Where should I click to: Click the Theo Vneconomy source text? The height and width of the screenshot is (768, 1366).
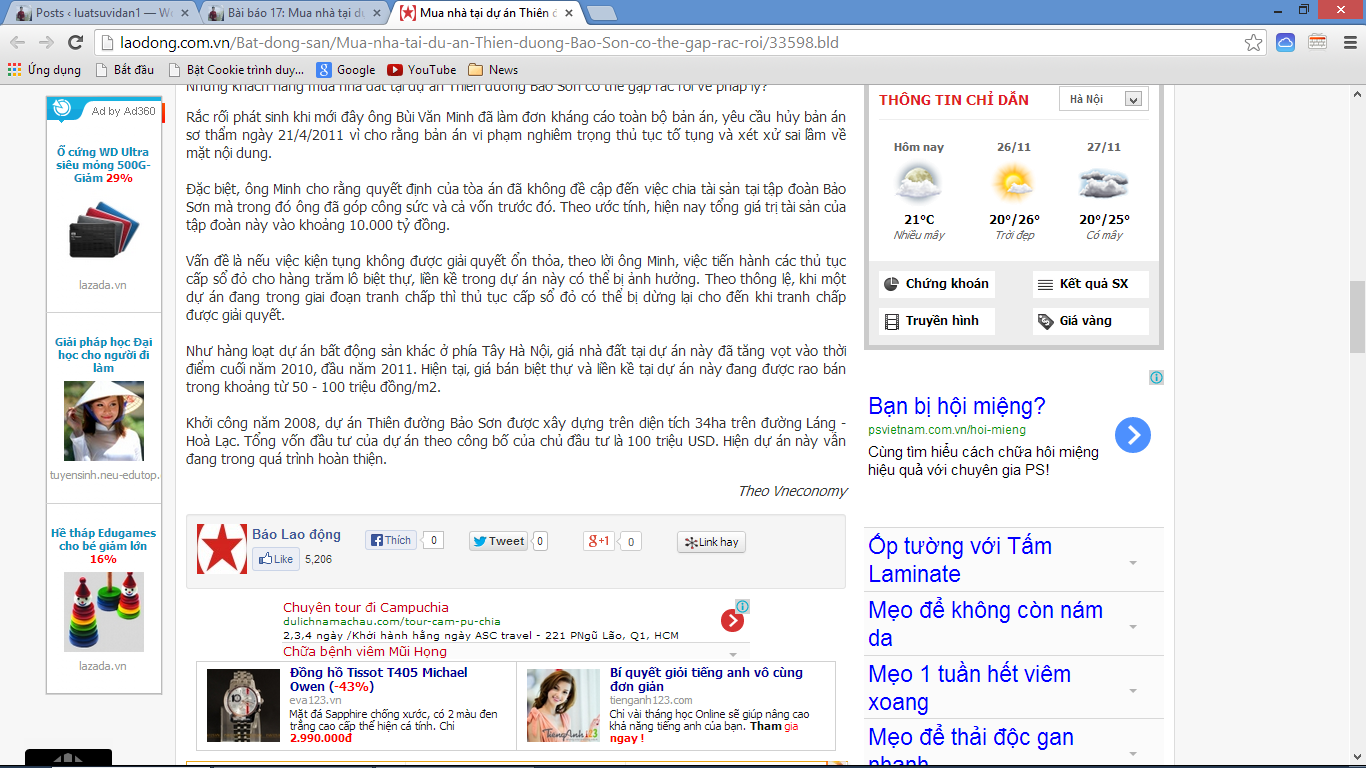(792, 491)
